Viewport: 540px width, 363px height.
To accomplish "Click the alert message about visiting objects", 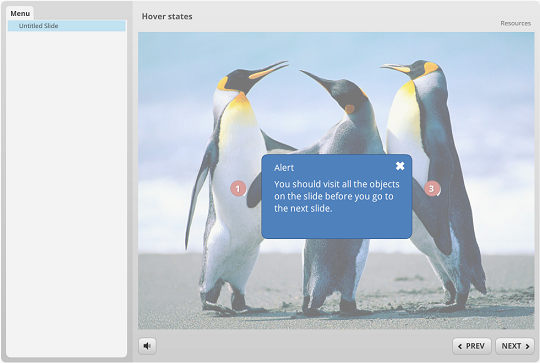I will pyautogui.click(x=336, y=196).
